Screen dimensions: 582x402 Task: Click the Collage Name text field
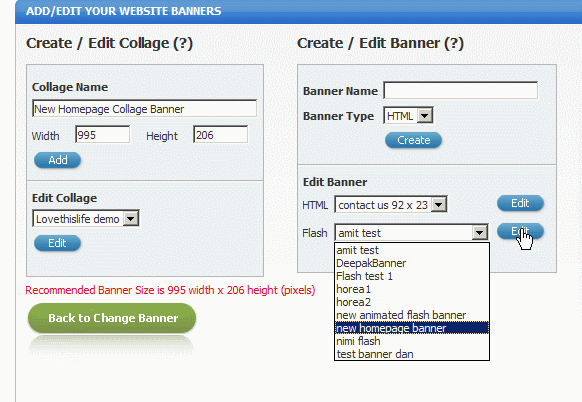(144, 108)
